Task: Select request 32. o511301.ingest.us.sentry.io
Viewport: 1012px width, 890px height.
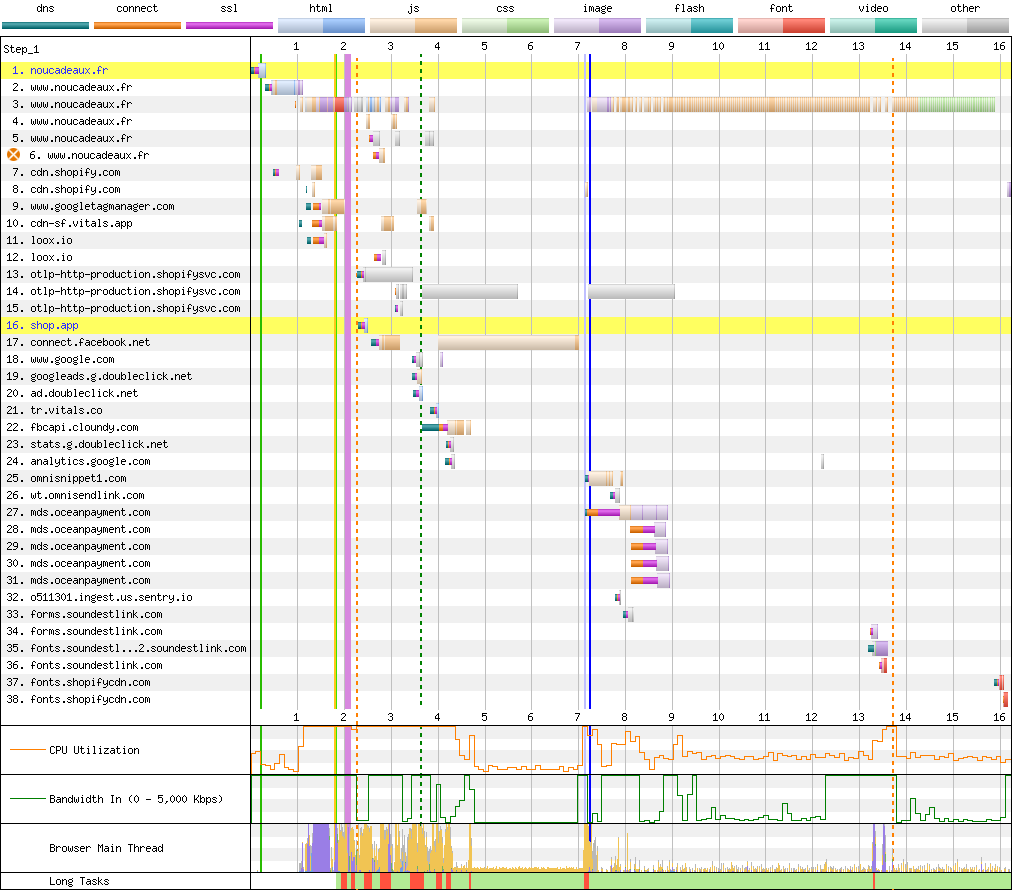Action: point(99,598)
